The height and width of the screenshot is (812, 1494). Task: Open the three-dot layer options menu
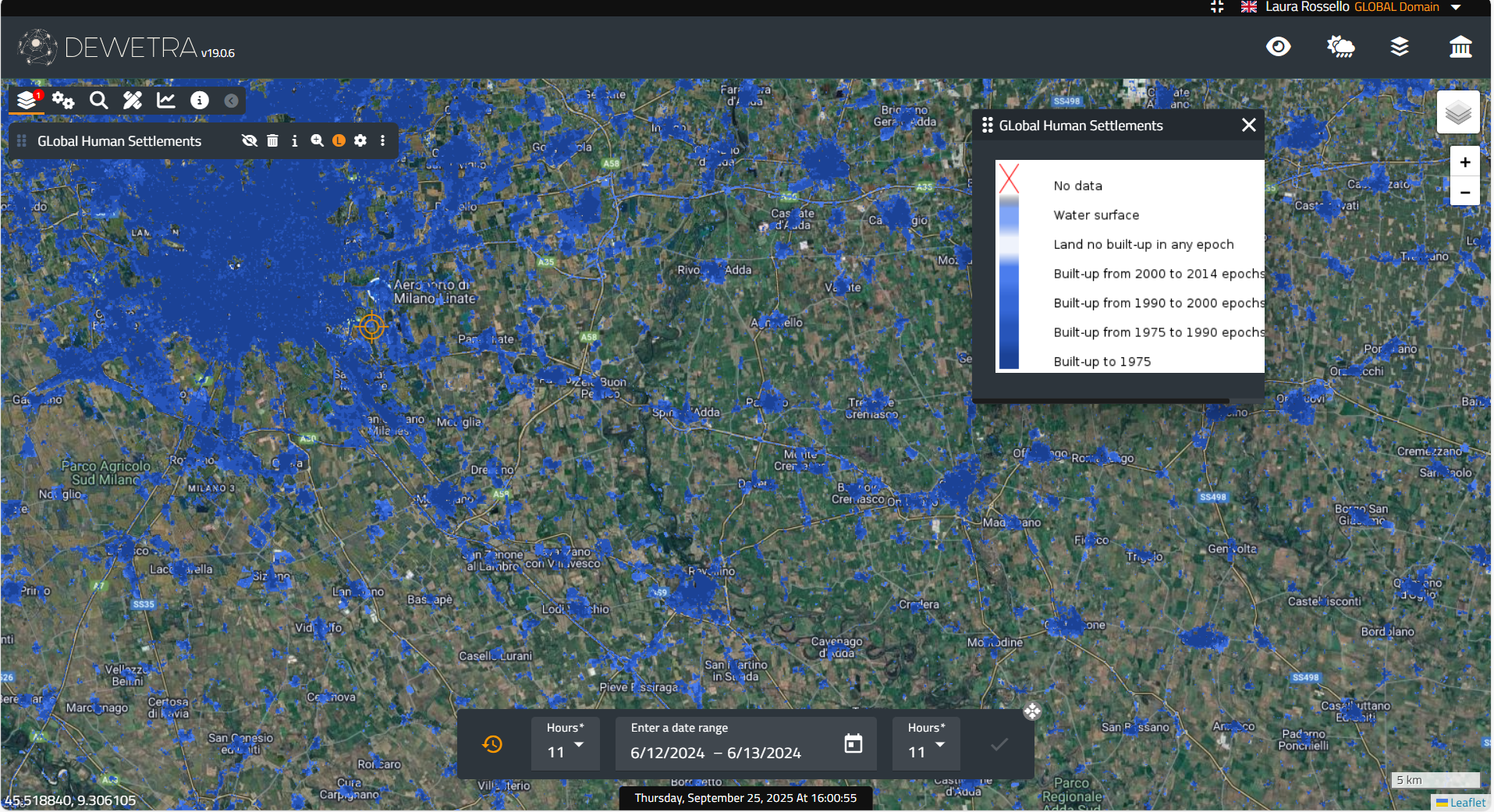[x=382, y=141]
